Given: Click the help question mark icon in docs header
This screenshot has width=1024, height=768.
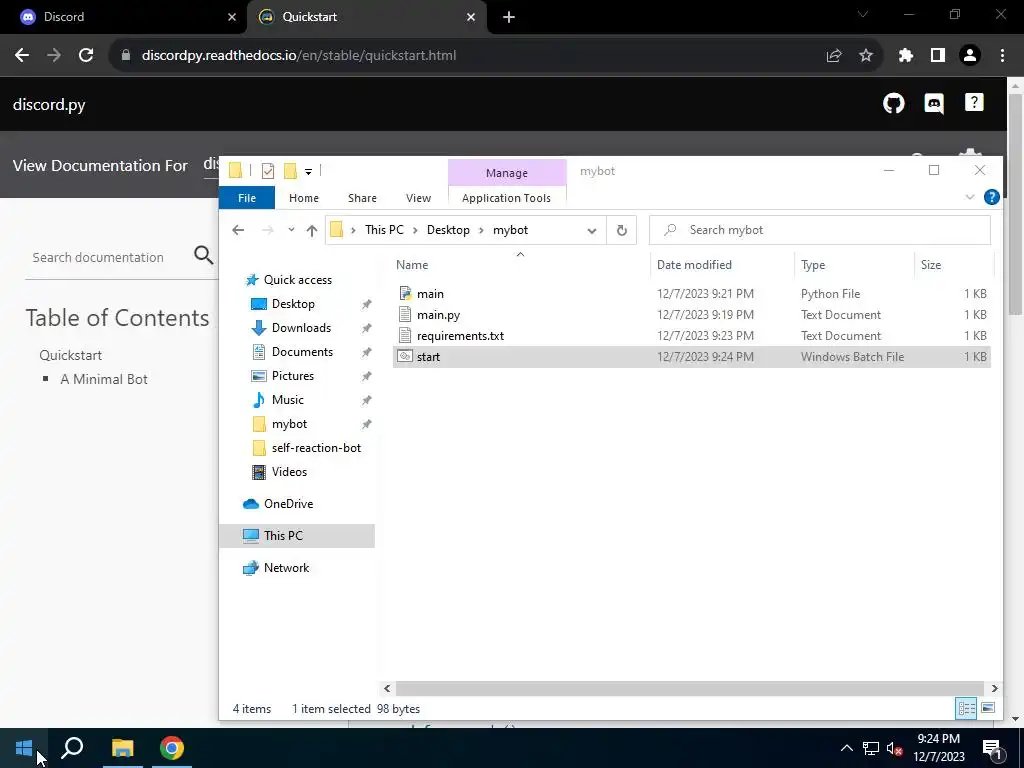Looking at the screenshot, I should 974,103.
